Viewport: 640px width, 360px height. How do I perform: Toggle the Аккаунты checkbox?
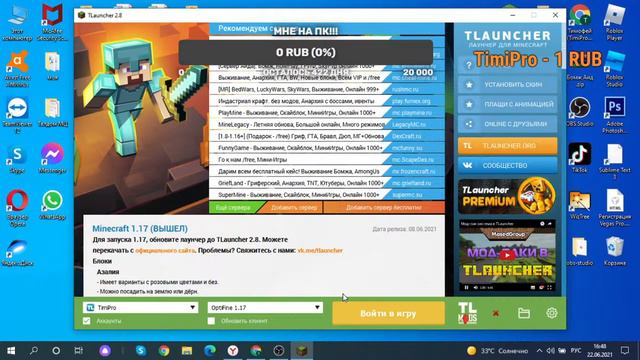87,321
